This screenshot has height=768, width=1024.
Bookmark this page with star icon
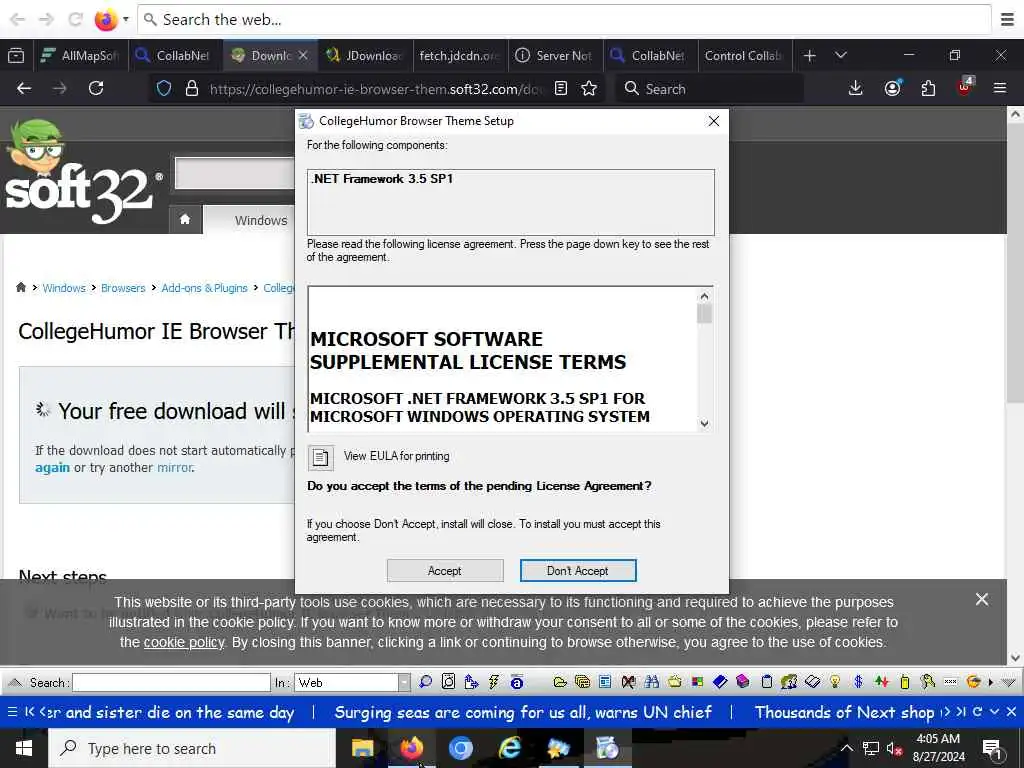click(x=589, y=89)
